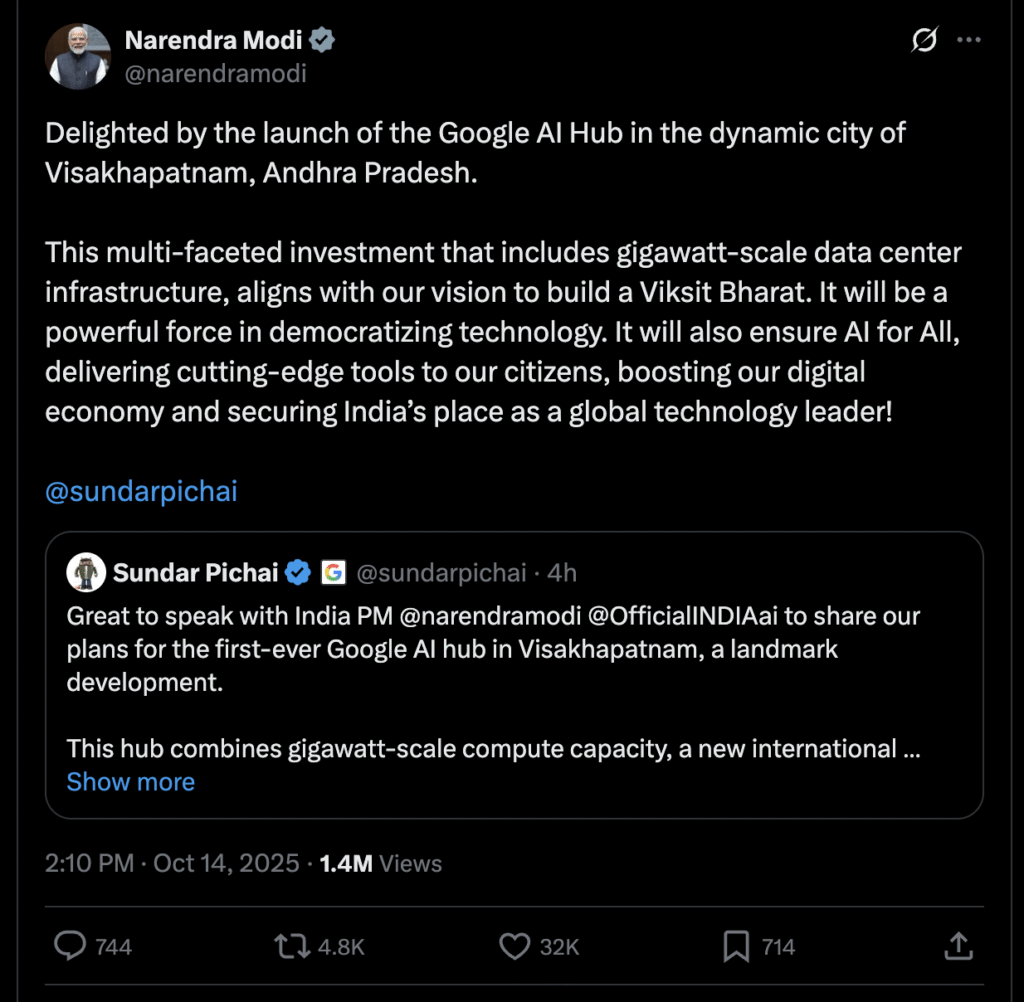This screenshot has width=1024, height=1002.
Task: Click the @narendramodi handle under name
Action: click(x=215, y=73)
